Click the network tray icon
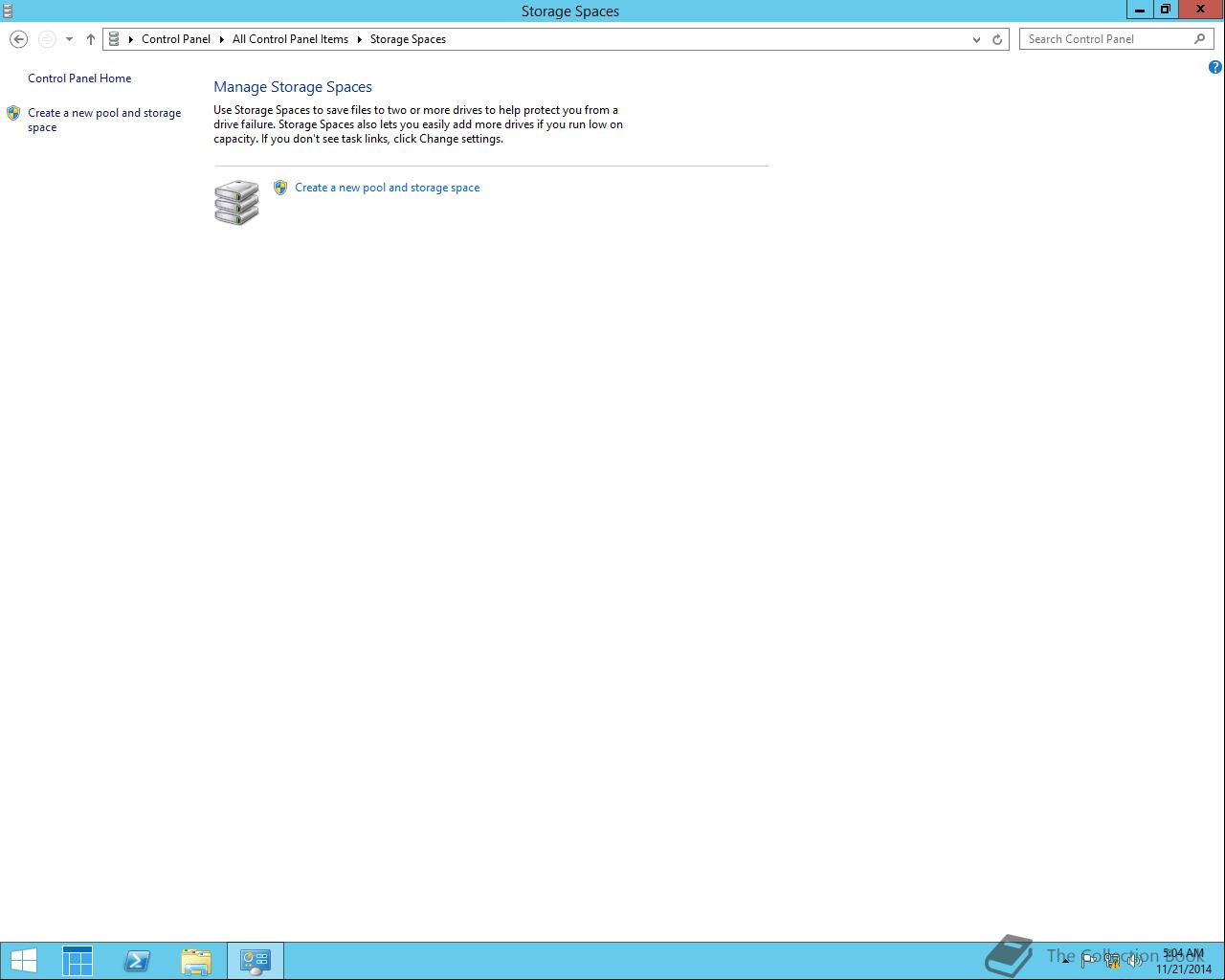 point(1112,961)
